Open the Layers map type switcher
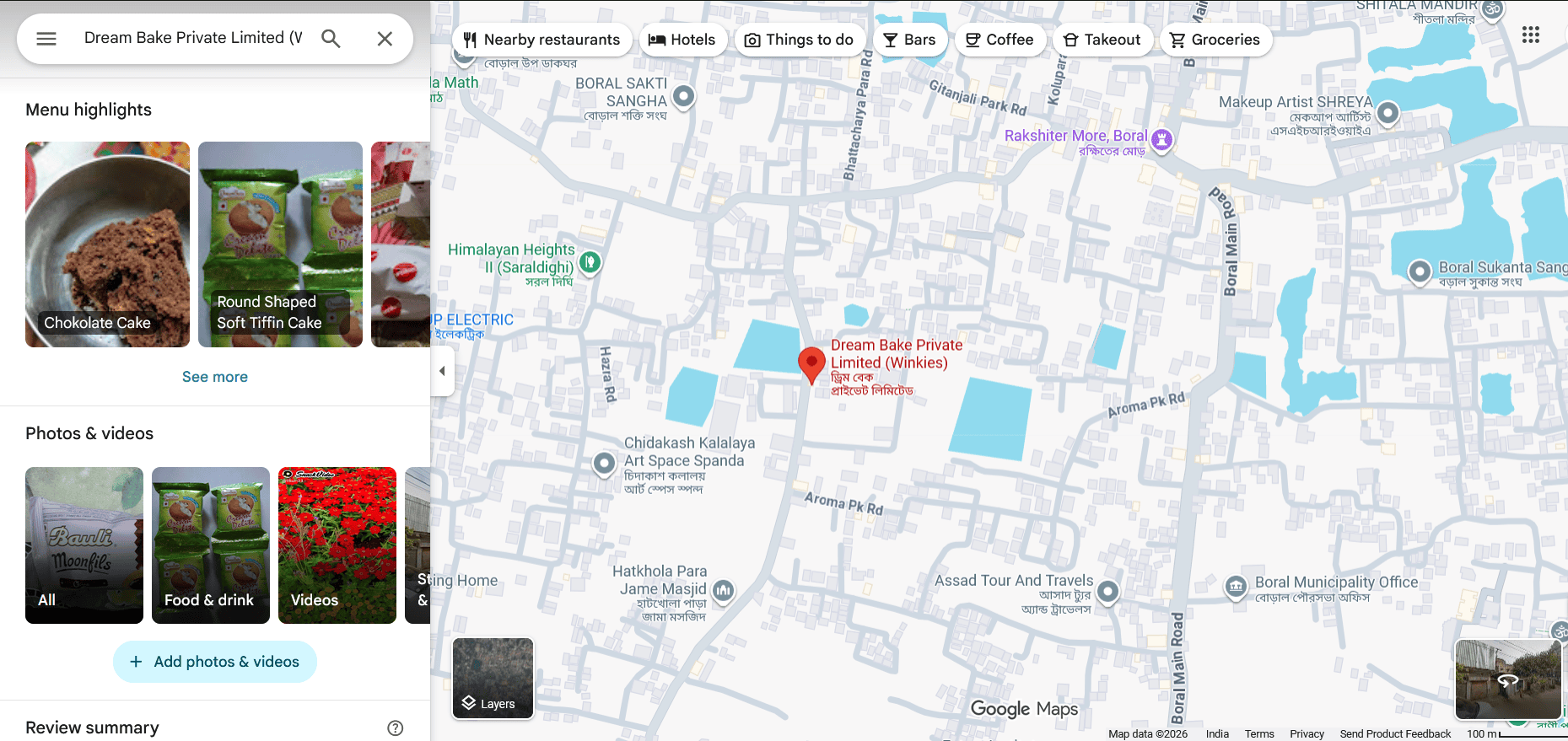This screenshot has width=1568, height=741. pos(493,679)
